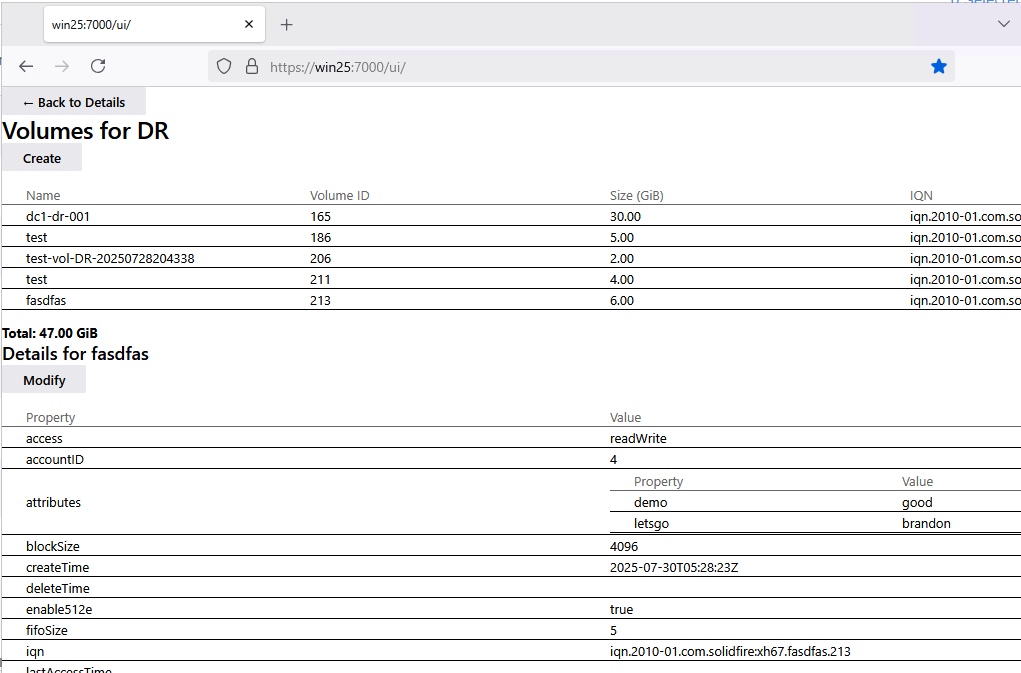1021x673 pixels.
Task: Click the readWrite value
Action: [x=638, y=438]
